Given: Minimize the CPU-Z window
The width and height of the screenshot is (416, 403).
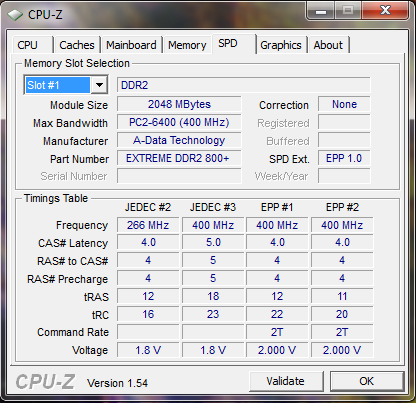Looking at the screenshot, I should click(321, 11).
